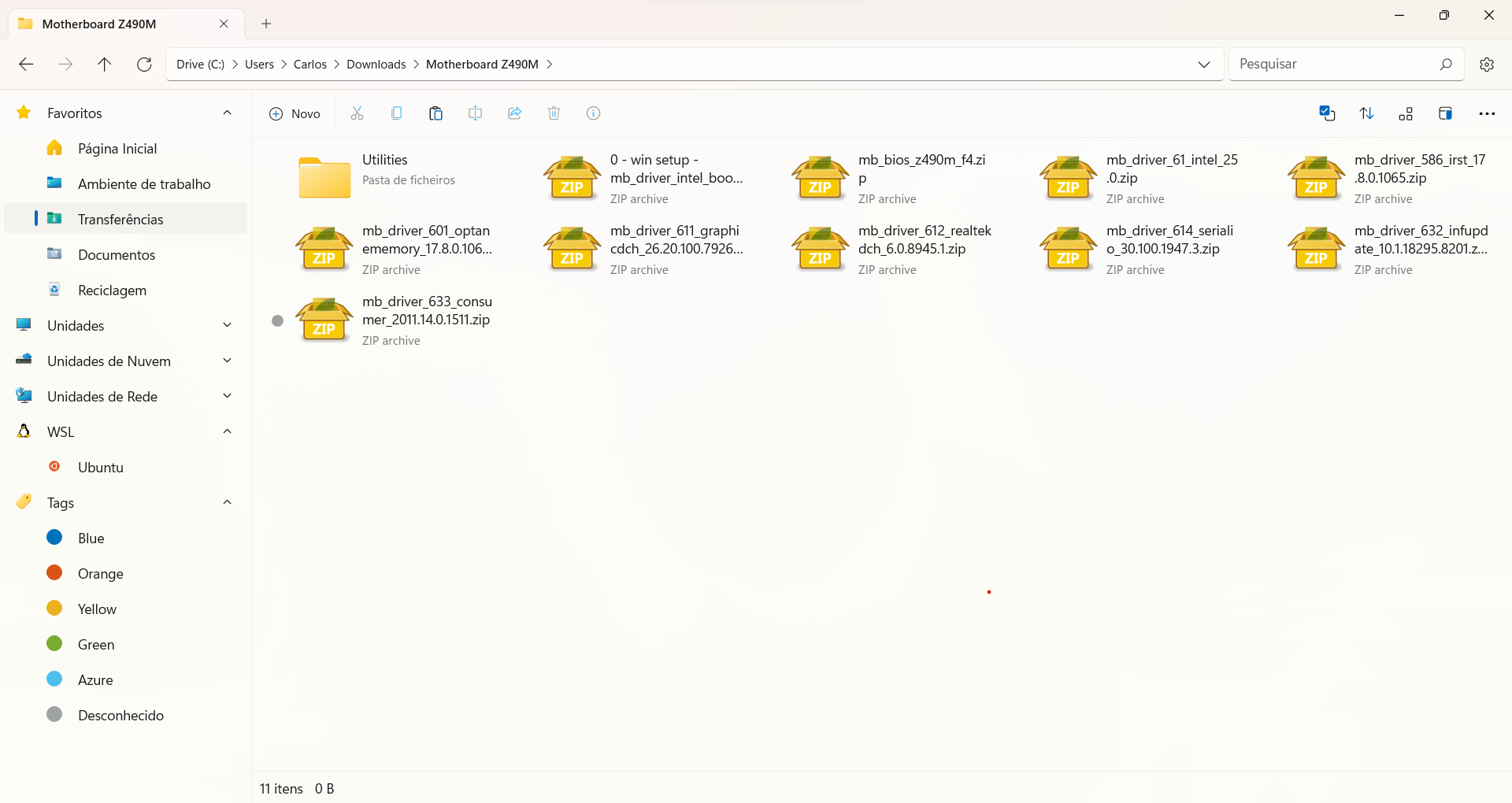This screenshot has width=1512, height=803.
Task: Select the Rename icon
Action: tap(475, 113)
